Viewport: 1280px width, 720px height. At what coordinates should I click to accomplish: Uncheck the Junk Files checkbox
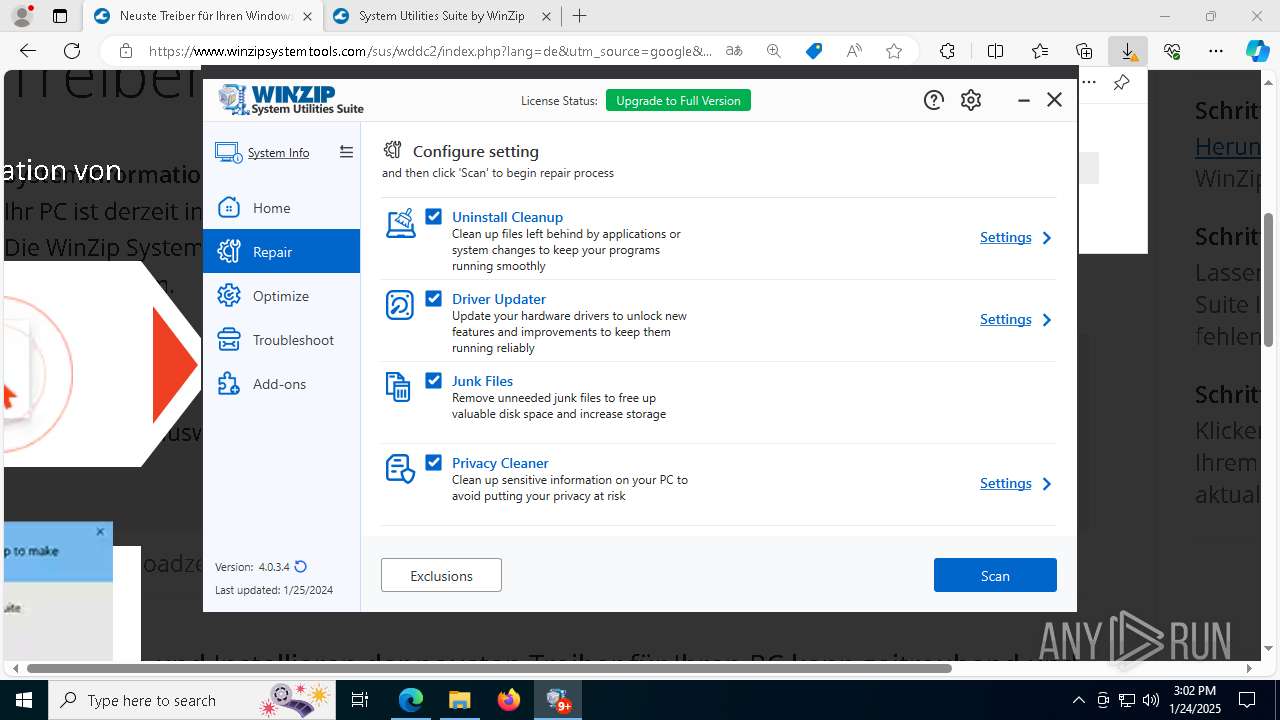433,380
